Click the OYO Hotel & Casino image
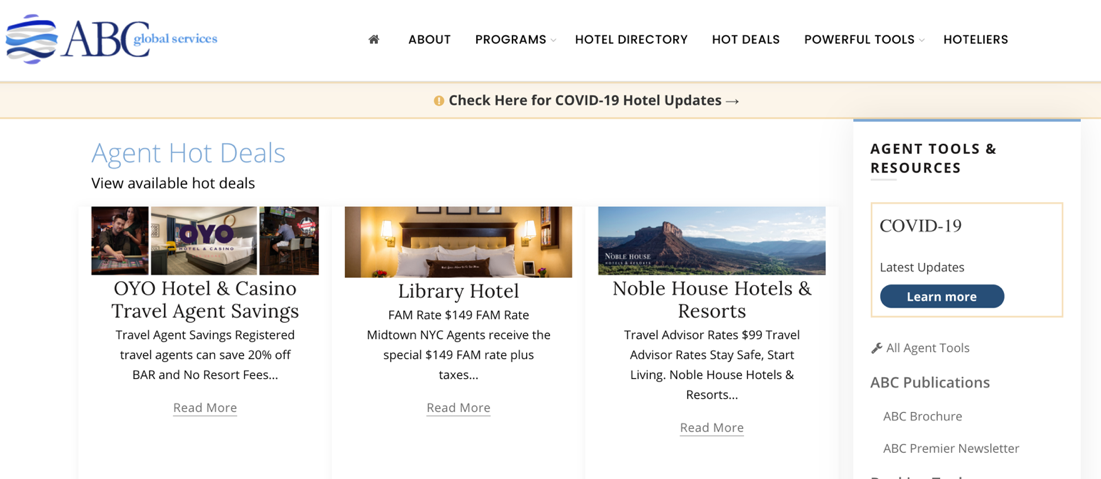The width and height of the screenshot is (1101, 479). point(205,241)
